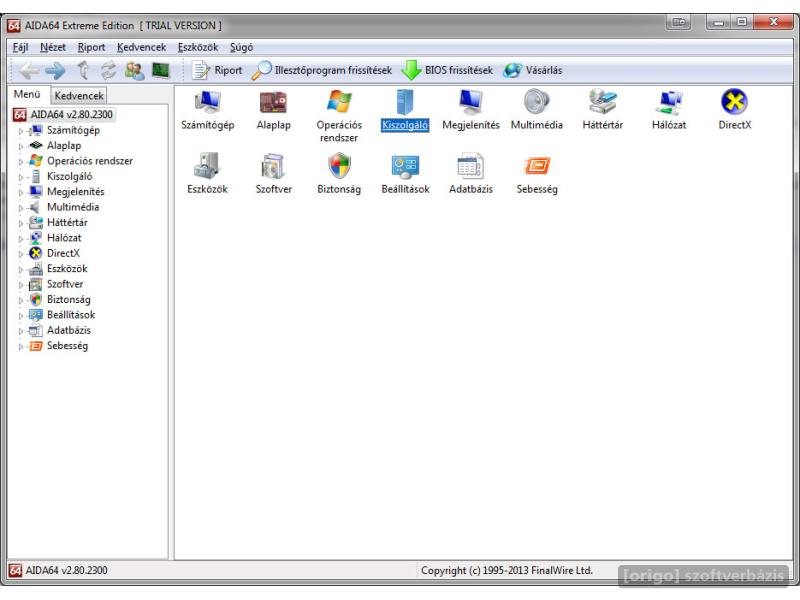
Task: Open the large Alaplap motherboard icon
Action: pyautogui.click(x=273, y=110)
